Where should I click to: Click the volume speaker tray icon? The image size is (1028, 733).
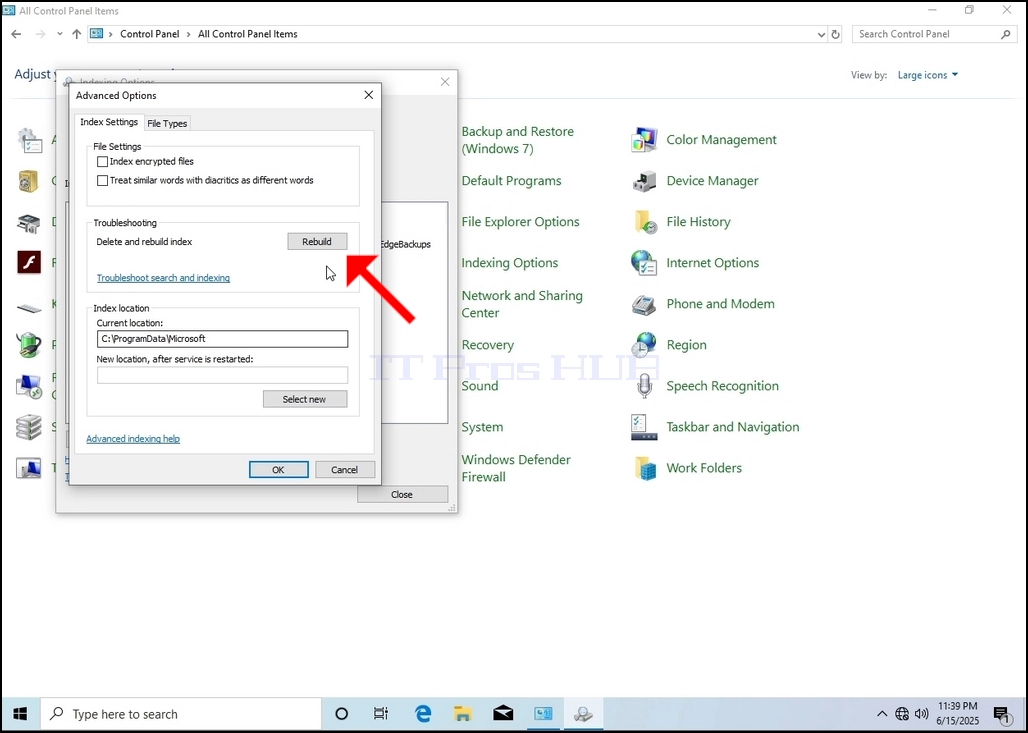click(921, 714)
